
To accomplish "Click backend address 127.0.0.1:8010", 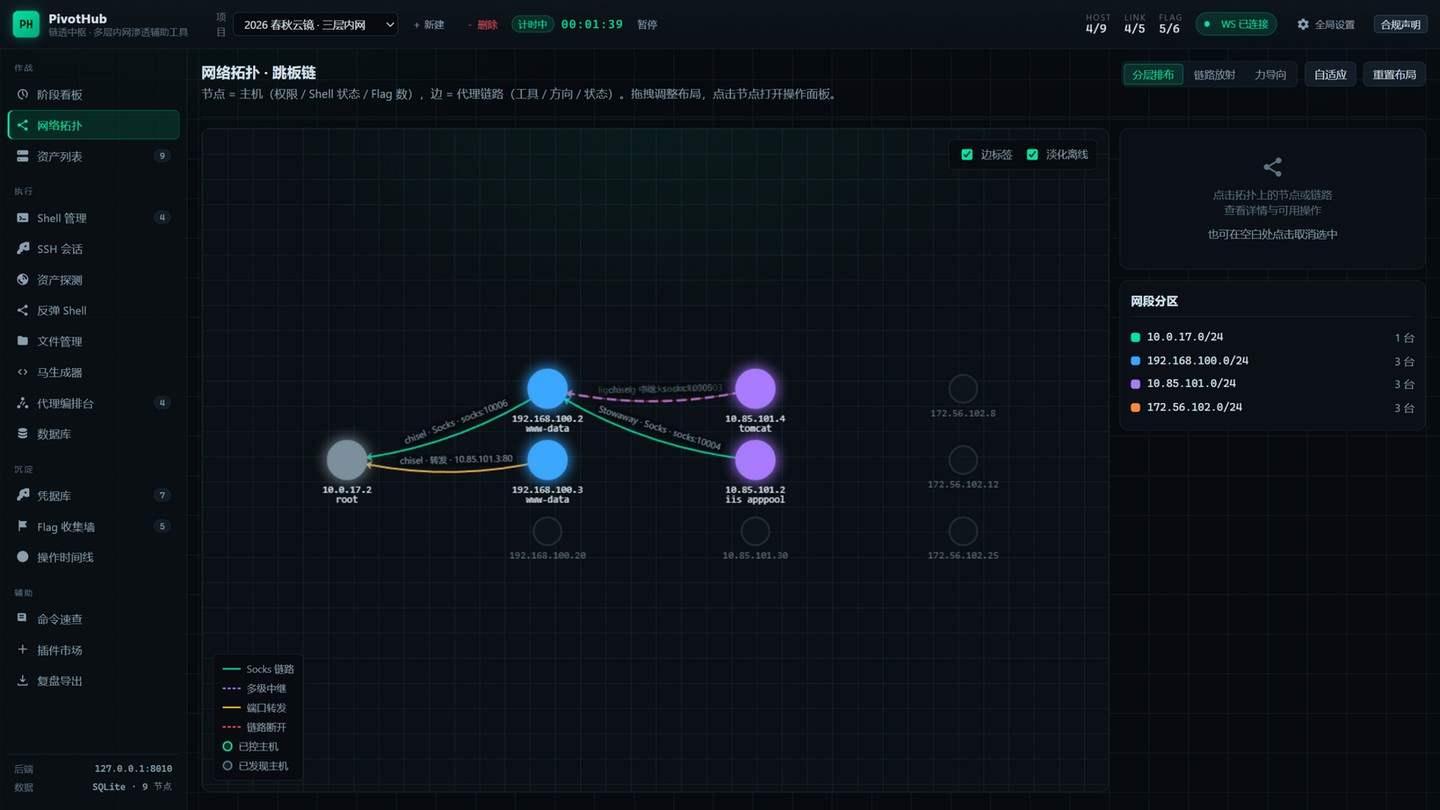I will [x=133, y=769].
